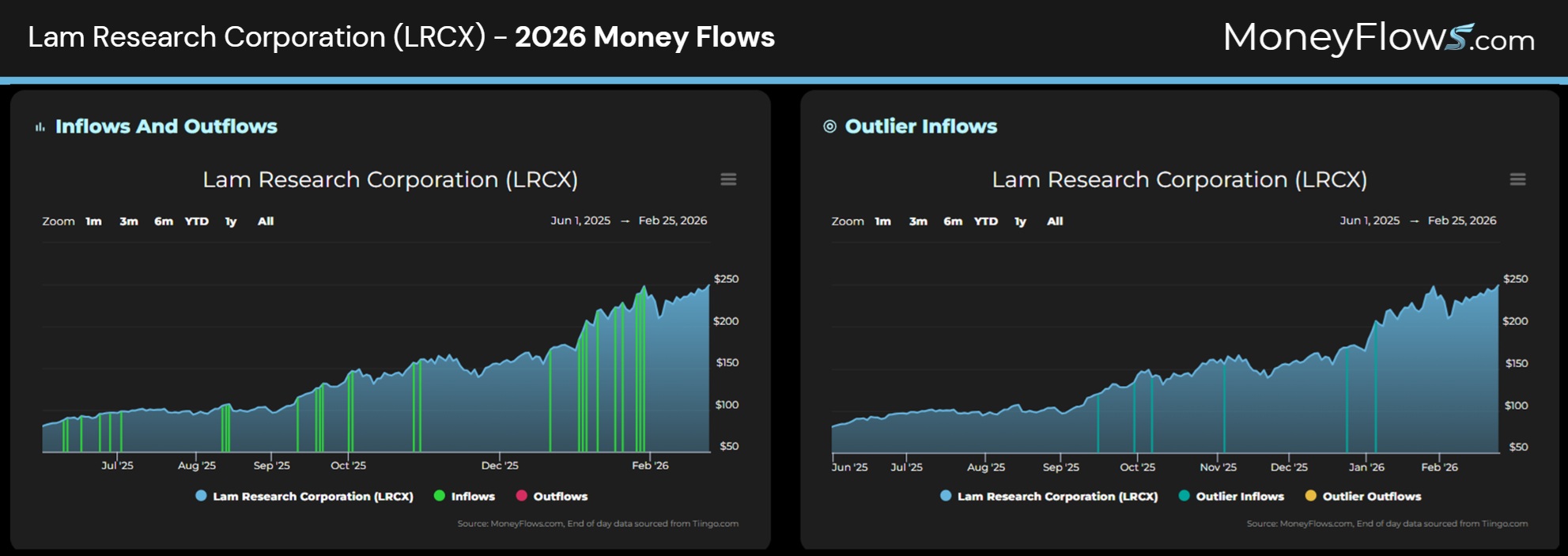1568x556 pixels.
Task: Edit the Feb 25, 2026 end date on right chart
Action: click(1462, 221)
